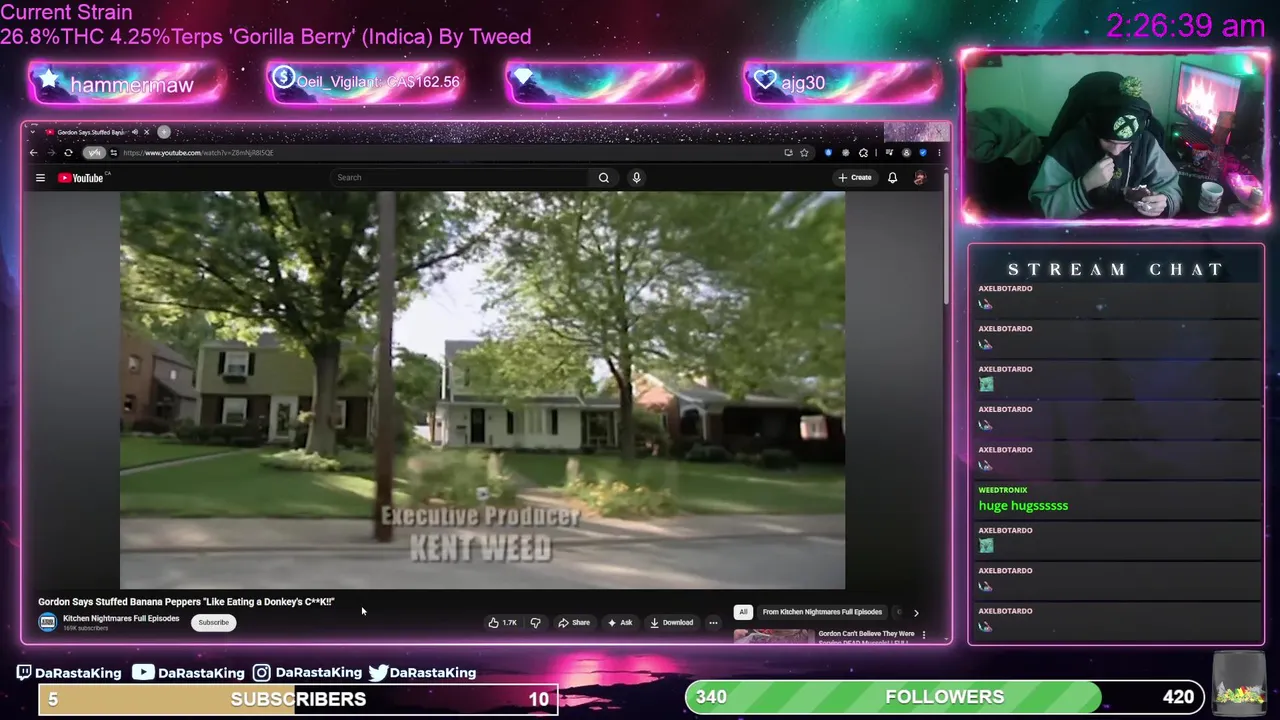Open Gordon Can't Believe They Were video thumbnail
1280x720 pixels.
(774, 636)
